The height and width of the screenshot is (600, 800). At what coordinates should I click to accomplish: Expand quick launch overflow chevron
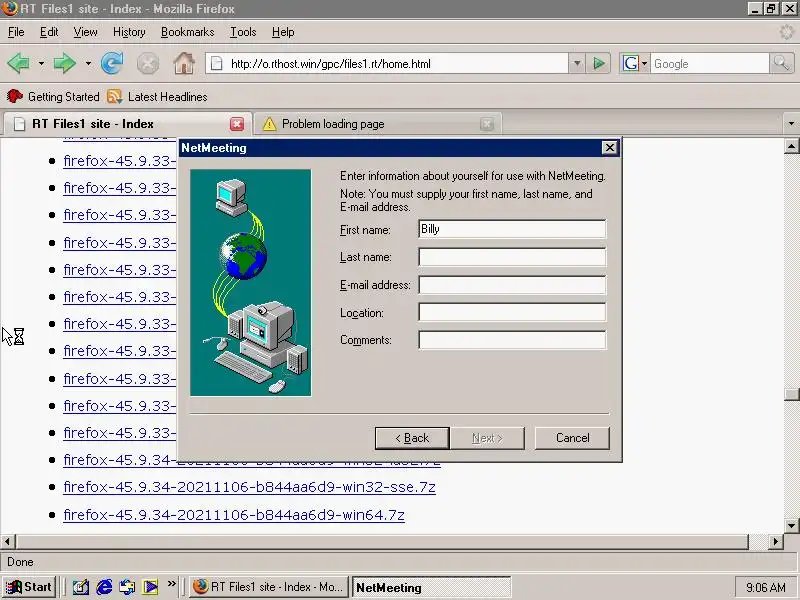tap(171, 584)
